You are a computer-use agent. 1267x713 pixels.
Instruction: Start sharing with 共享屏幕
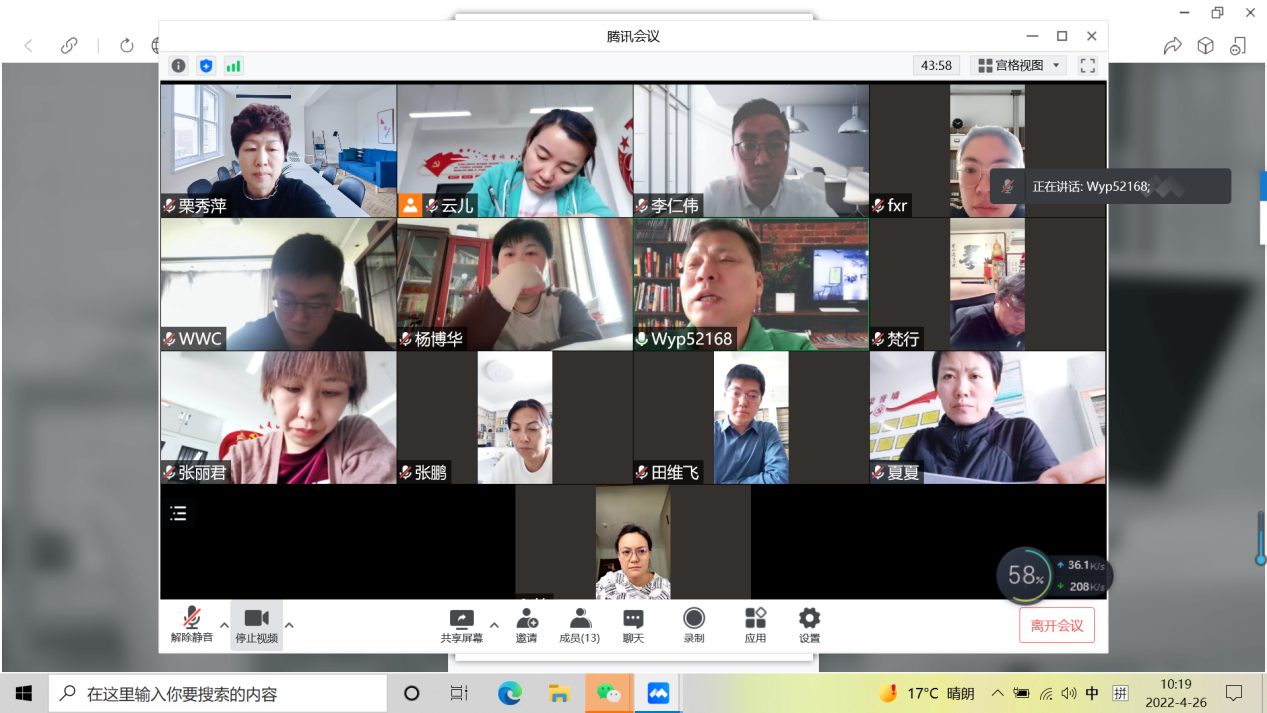pyautogui.click(x=461, y=625)
